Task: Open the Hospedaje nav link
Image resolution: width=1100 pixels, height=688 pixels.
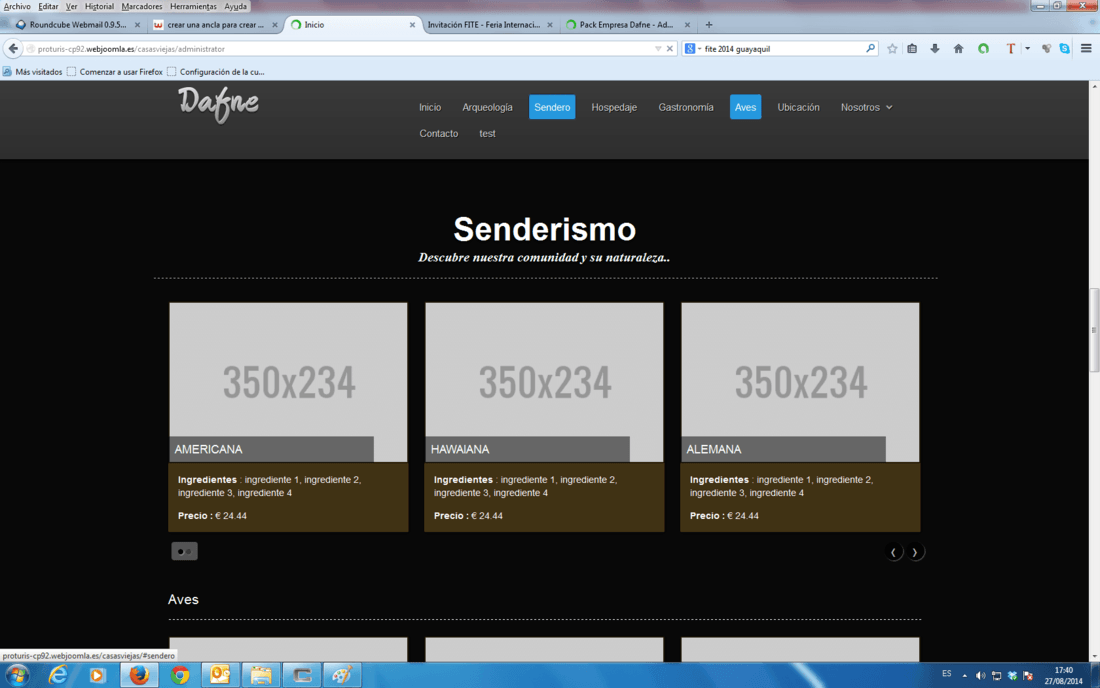Action: pyautogui.click(x=614, y=107)
